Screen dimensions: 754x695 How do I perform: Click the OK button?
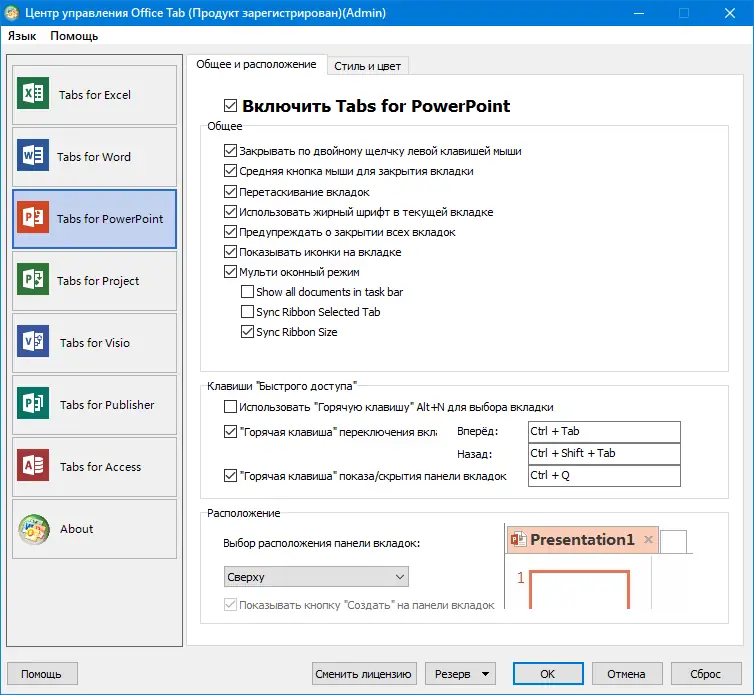548,674
